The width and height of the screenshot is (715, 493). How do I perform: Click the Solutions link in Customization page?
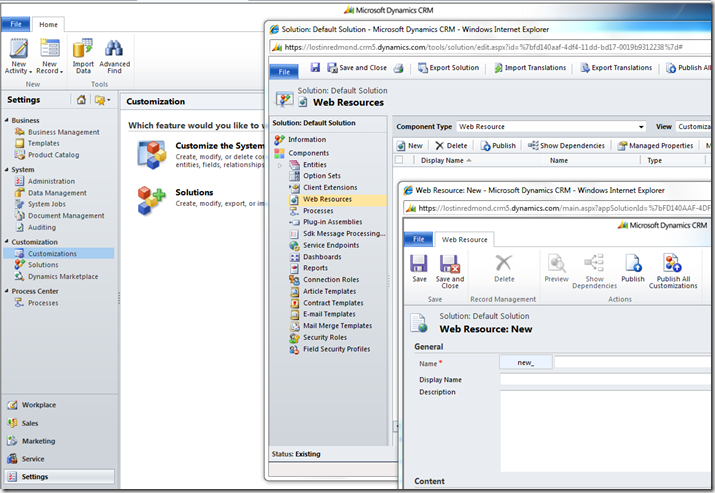[194, 191]
